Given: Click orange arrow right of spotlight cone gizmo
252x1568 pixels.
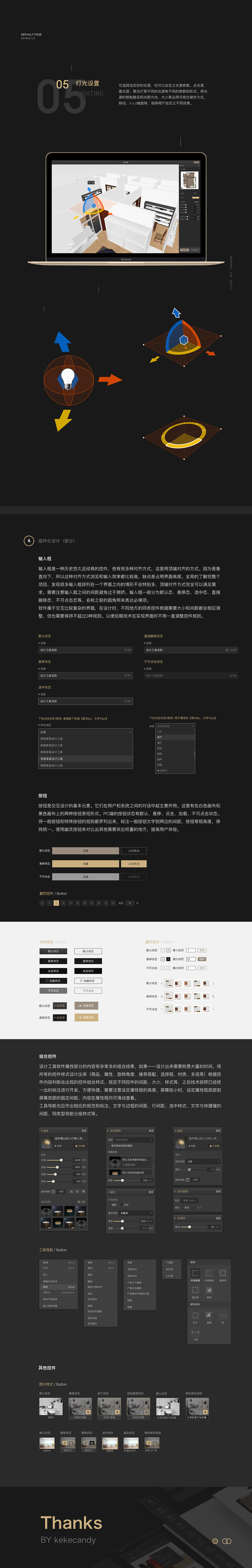Looking at the screenshot, I should point(211,353).
